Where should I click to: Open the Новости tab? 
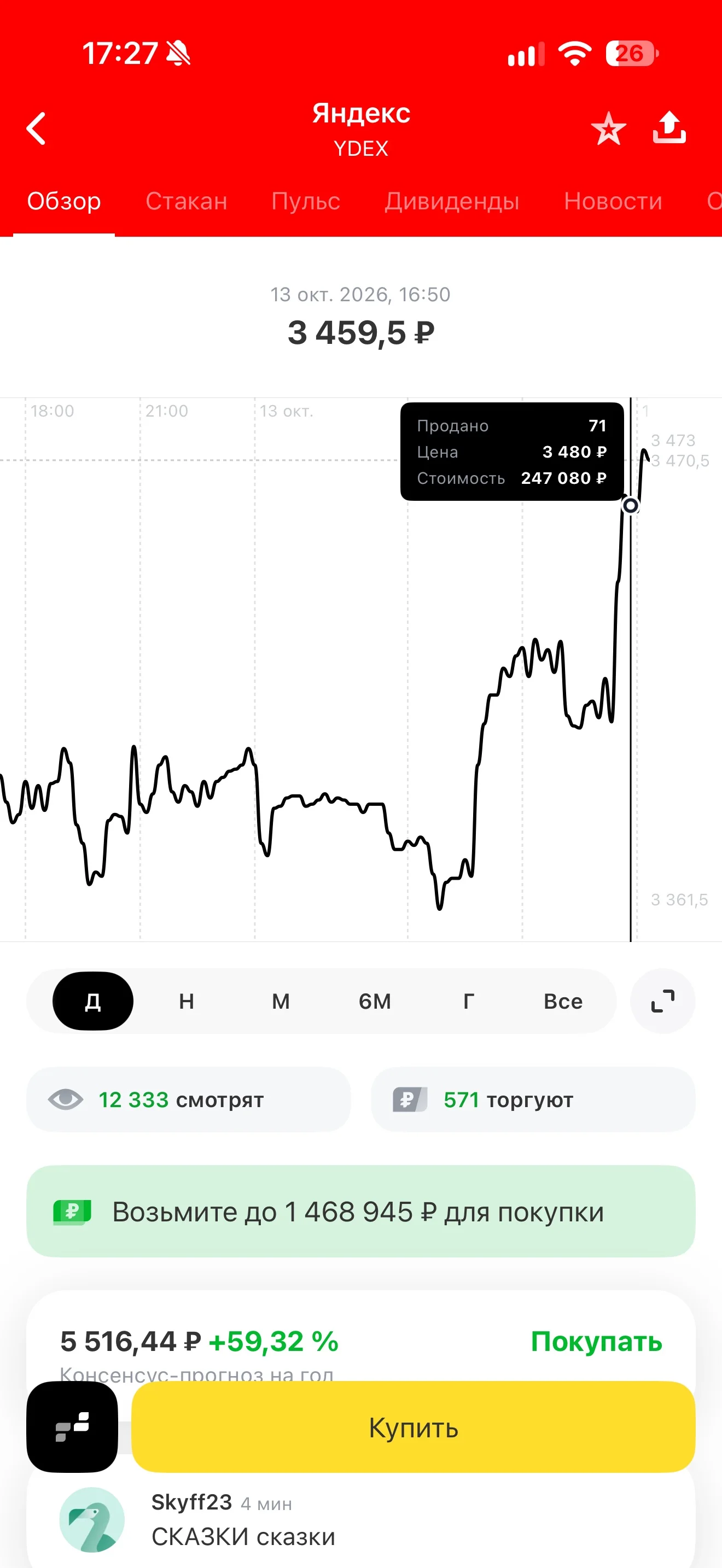point(613,201)
